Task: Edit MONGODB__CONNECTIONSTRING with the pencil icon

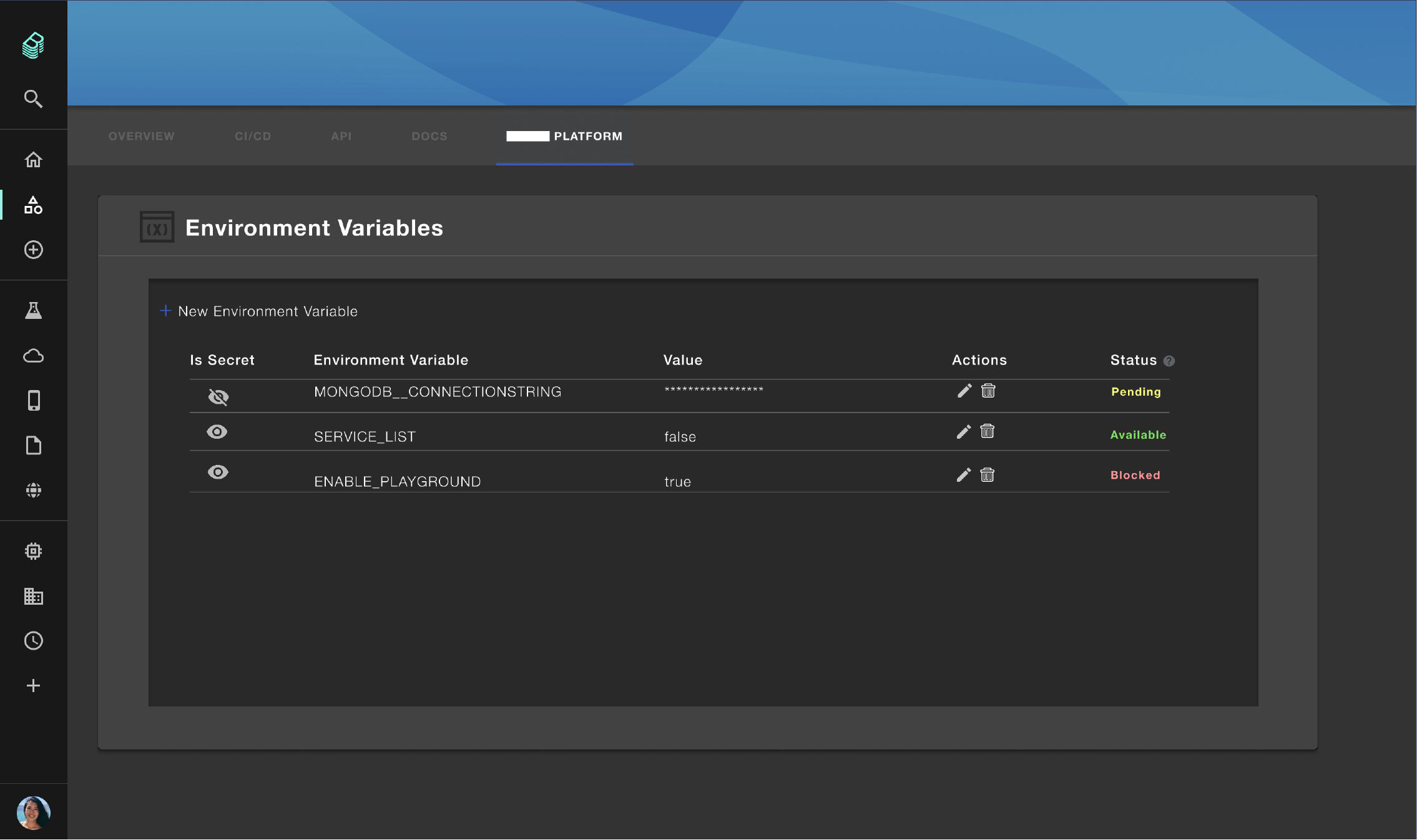Action: pyautogui.click(x=964, y=391)
